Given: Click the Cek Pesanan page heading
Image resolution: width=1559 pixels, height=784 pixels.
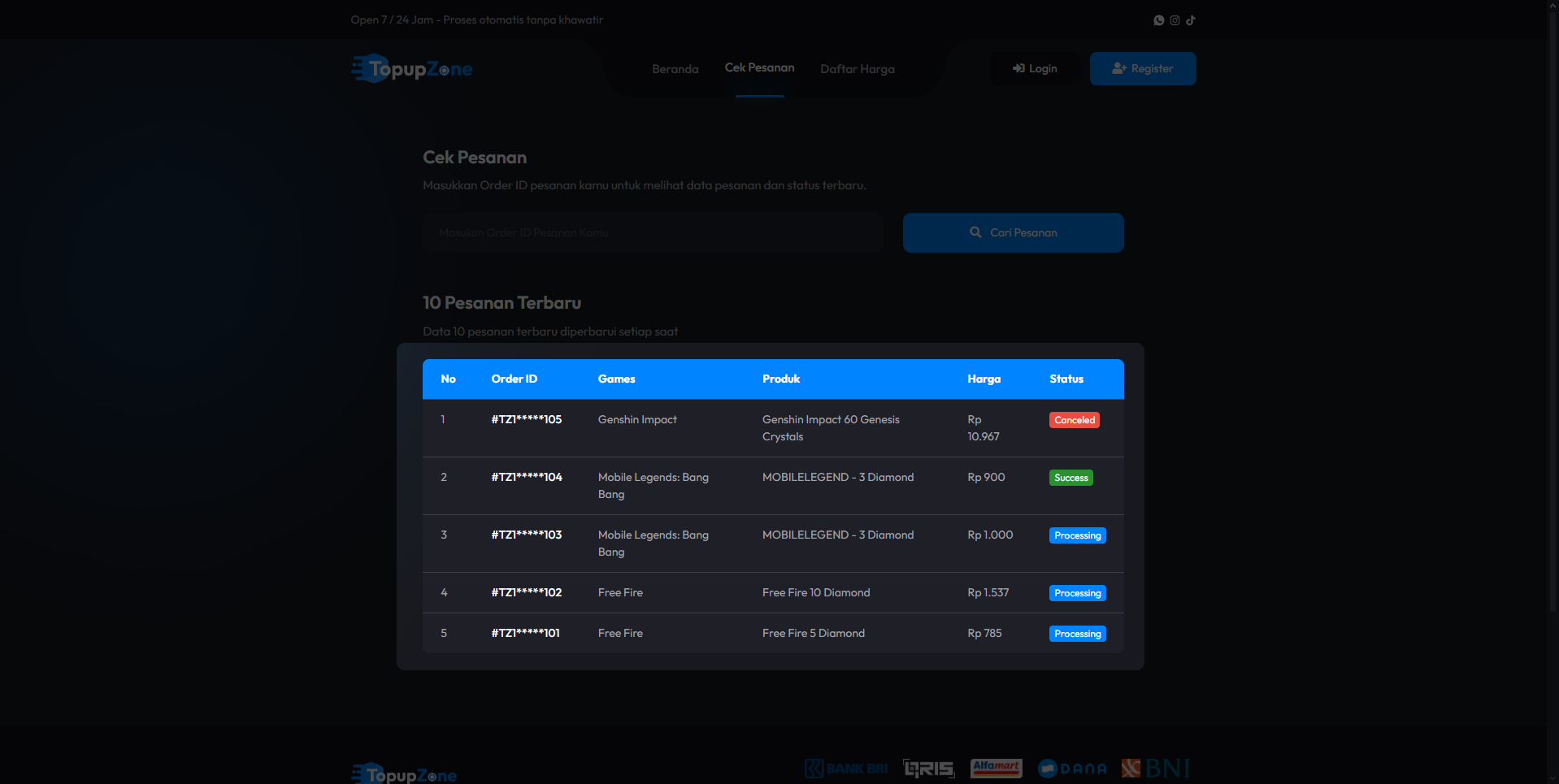Looking at the screenshot, I should [x=475, y=158].
